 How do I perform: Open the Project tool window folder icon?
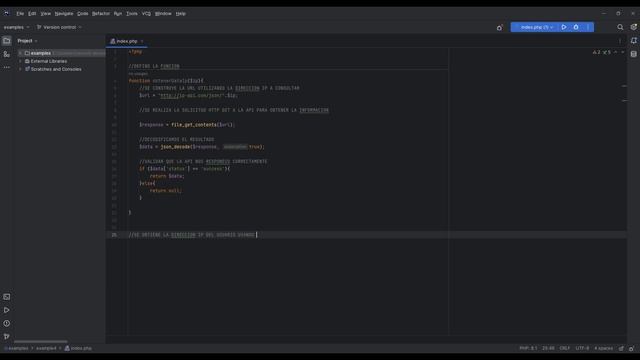point(7,41)
